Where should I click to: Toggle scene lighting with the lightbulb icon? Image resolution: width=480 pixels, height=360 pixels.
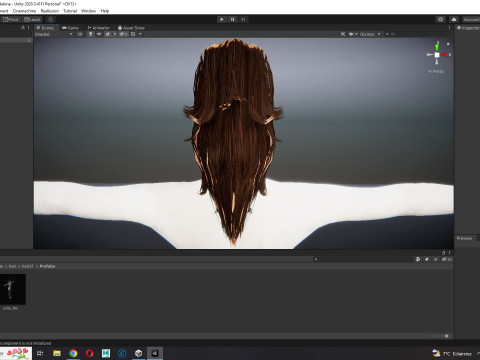pyautogui.click(x=90, y=34)
